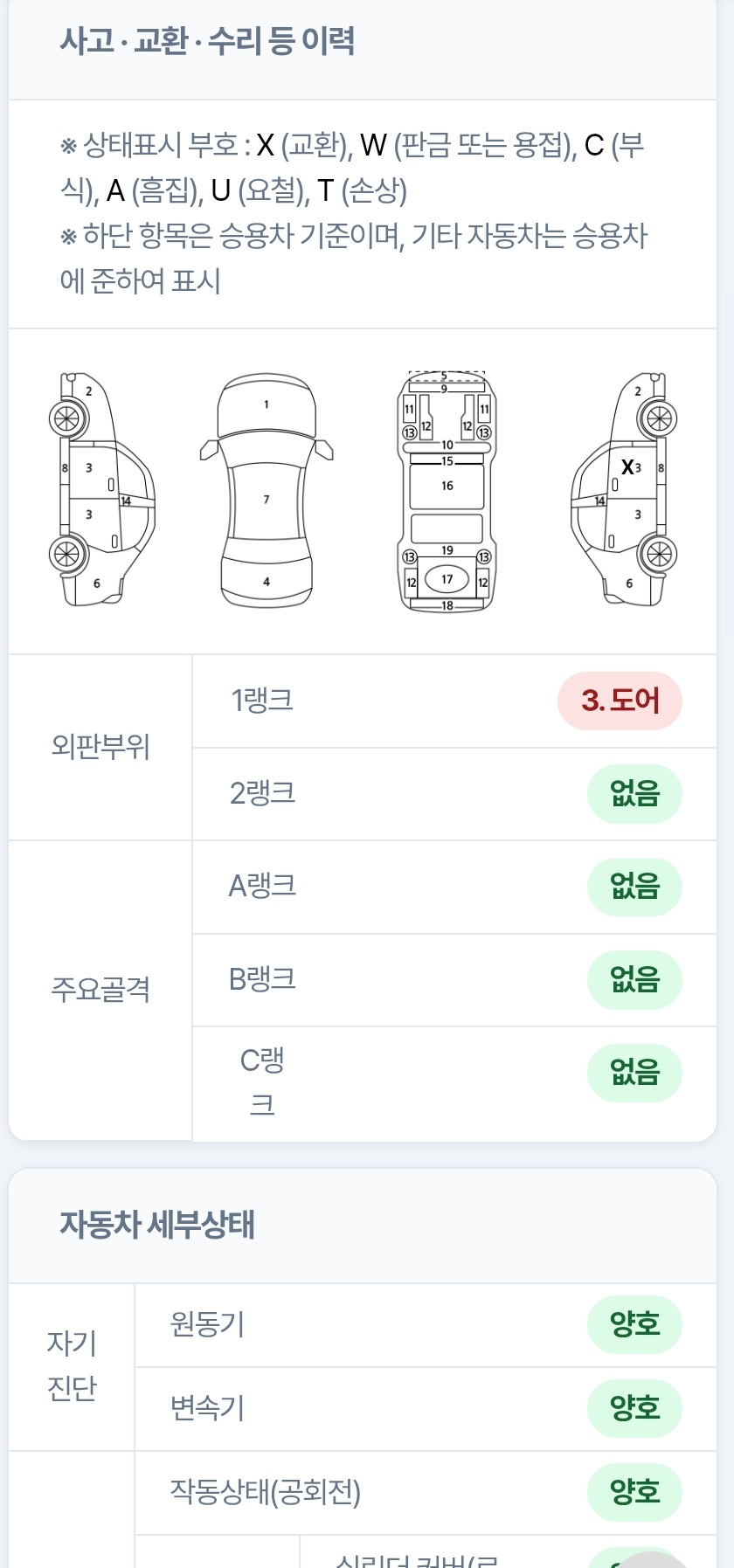Click the '없음' badge for B랭크

click(x=634, y=980)
